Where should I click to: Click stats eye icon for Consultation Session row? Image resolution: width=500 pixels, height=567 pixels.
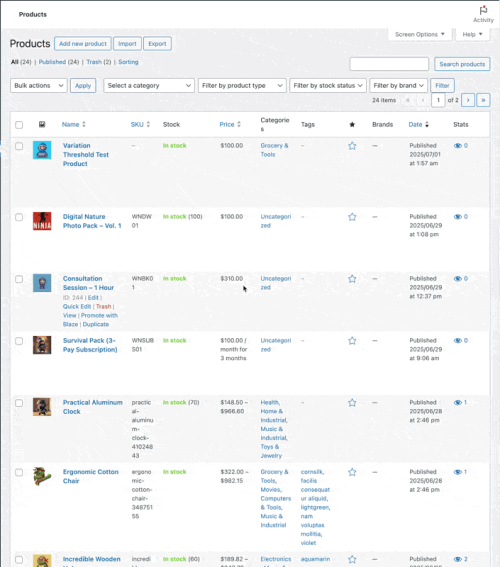tap(458, 278)
